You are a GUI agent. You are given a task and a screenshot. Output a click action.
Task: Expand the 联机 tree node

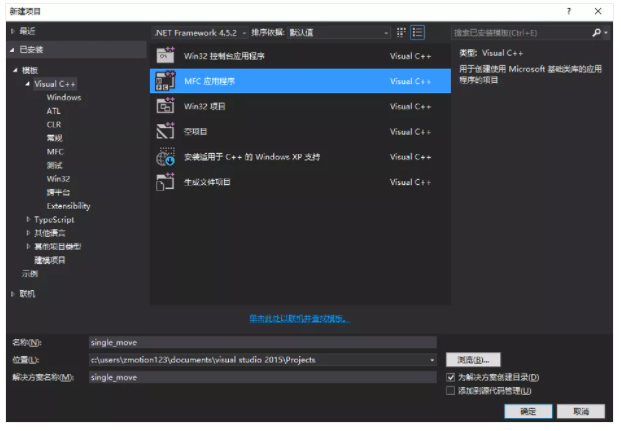tap(13, 294)
